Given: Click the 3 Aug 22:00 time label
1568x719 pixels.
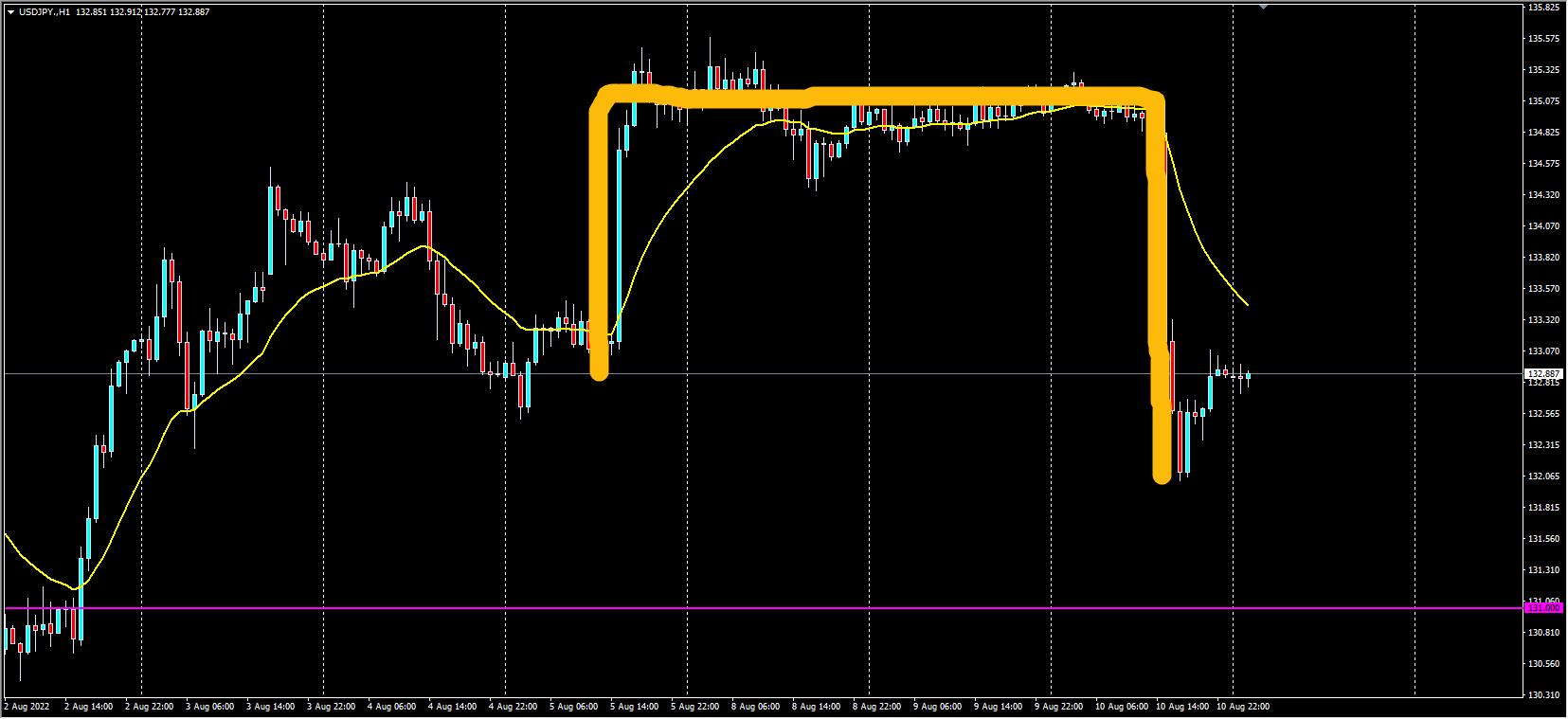Looking at the screenshot, I should coord(331,707).
